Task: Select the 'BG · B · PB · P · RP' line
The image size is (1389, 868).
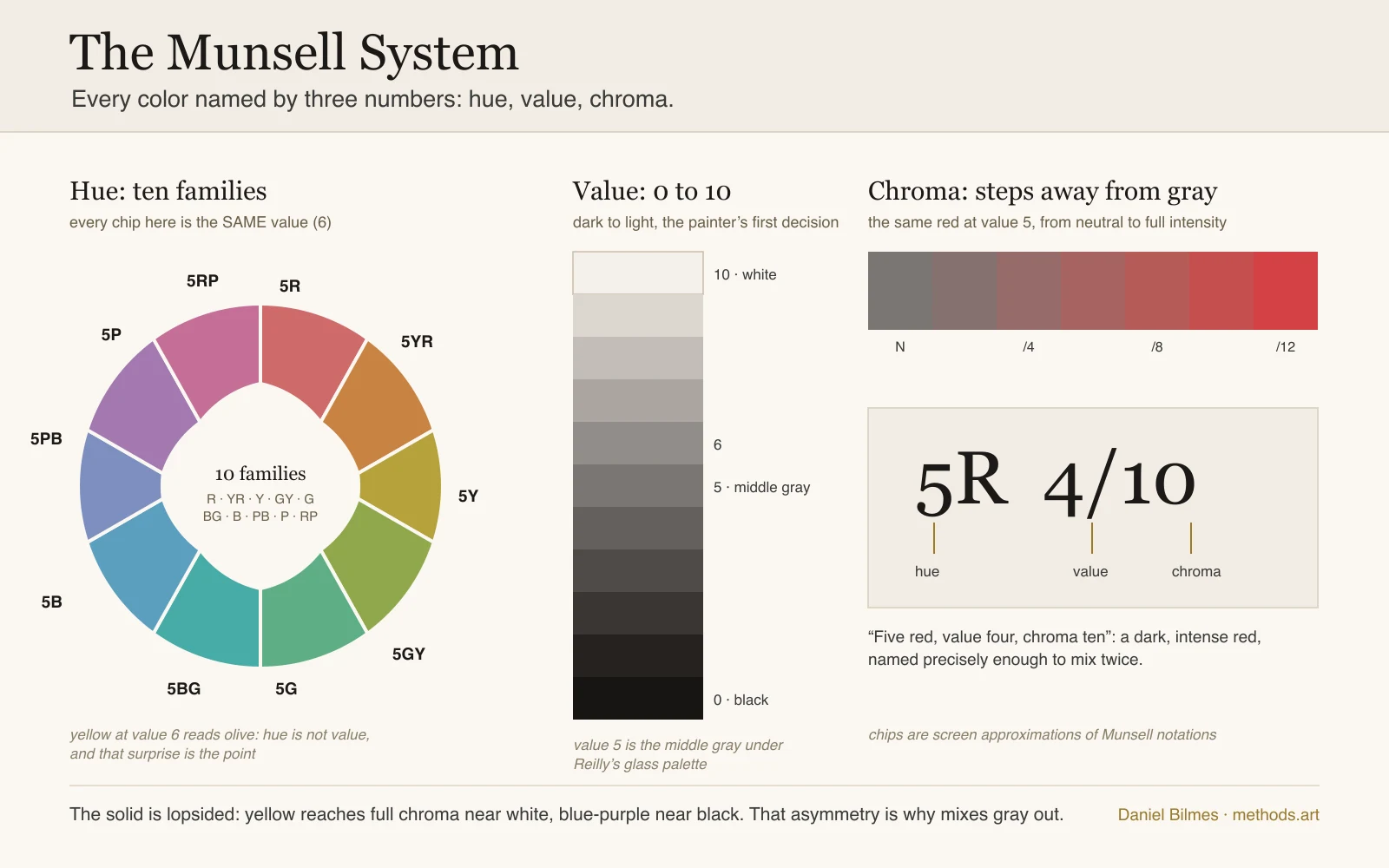Action: (260, 516)
